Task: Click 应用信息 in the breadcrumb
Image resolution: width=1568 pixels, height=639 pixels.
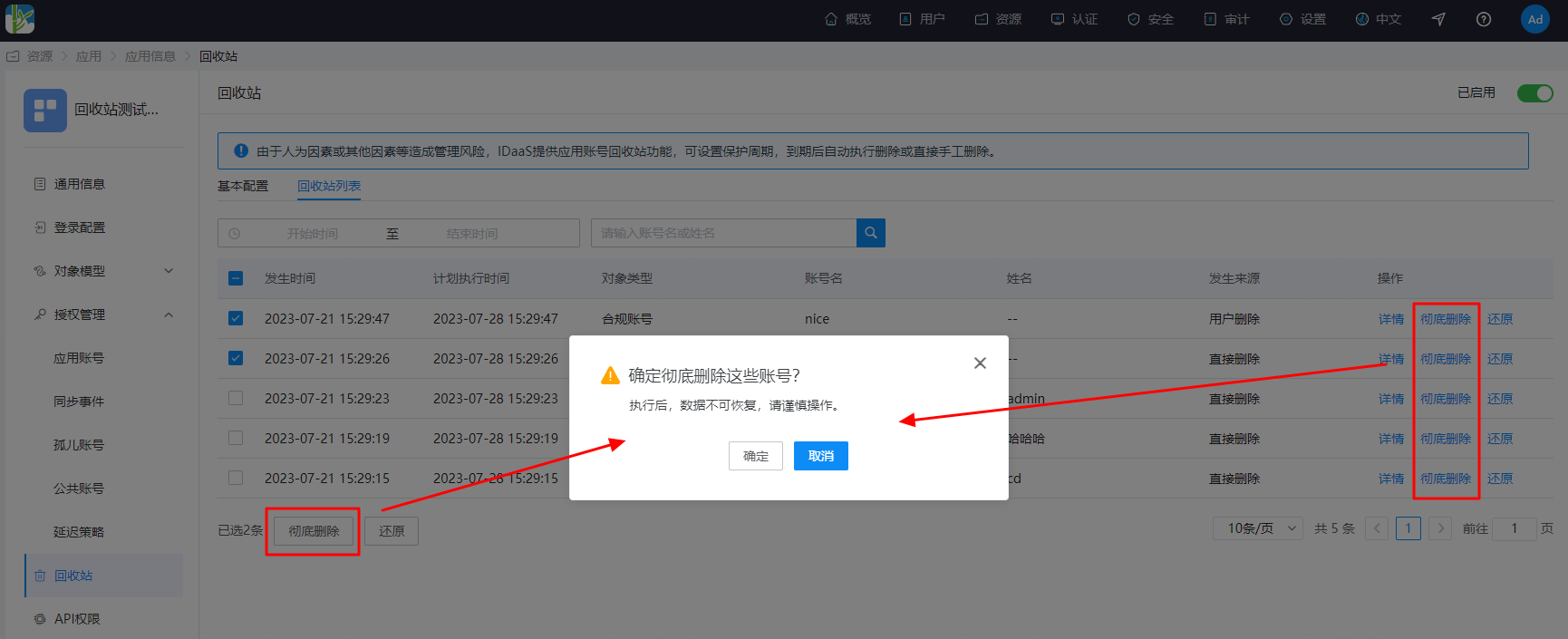Action: pyautogui.click(x=150, y=56)
